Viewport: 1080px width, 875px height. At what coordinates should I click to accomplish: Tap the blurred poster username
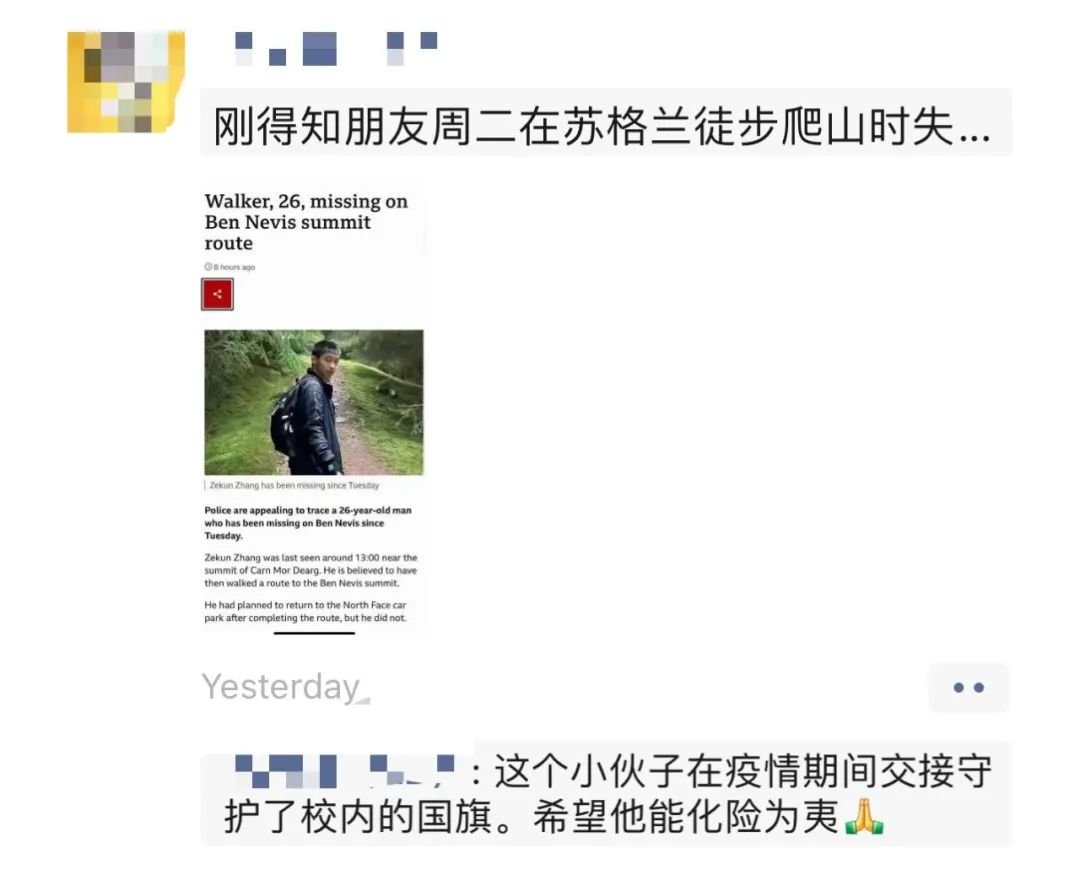click(336, 49)
